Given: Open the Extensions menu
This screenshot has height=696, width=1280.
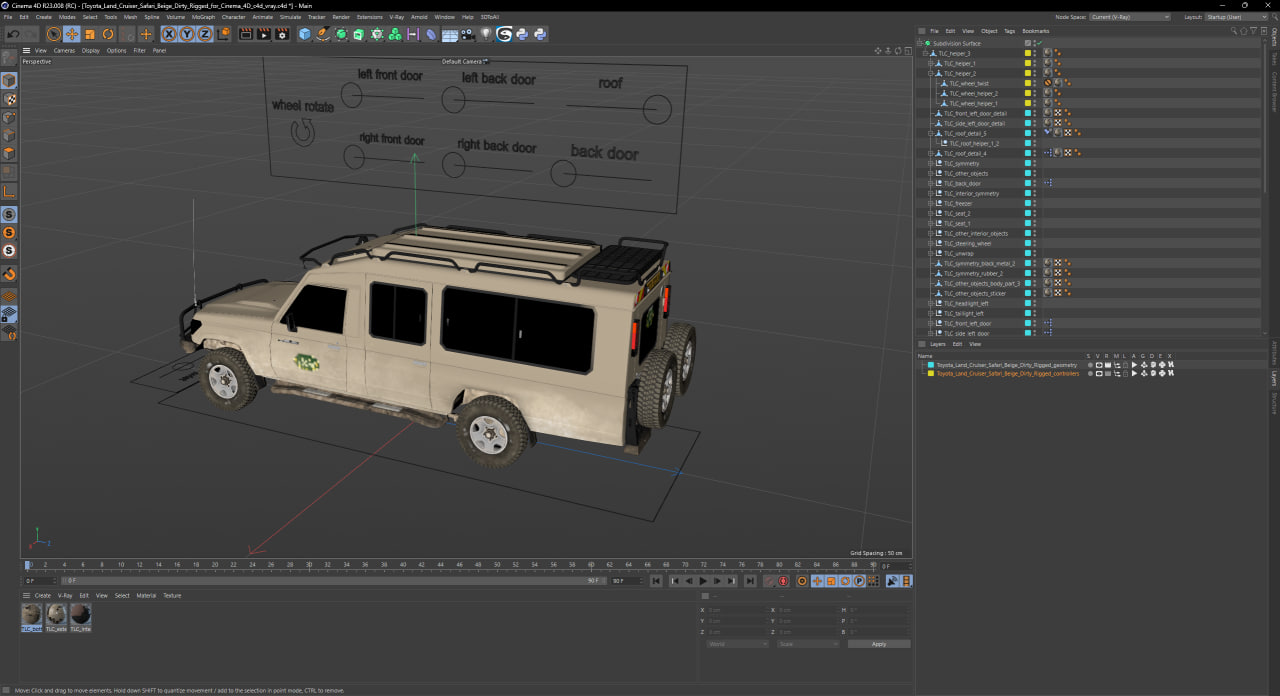Looking at the screenshot, I should click(x=369, y=17).
